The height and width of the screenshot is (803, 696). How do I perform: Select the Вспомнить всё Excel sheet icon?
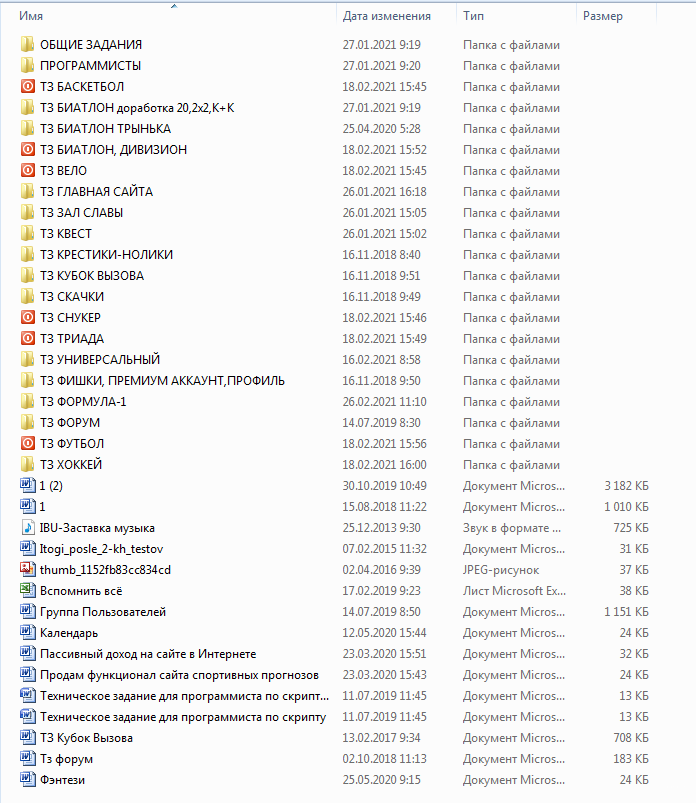[28, 590]
